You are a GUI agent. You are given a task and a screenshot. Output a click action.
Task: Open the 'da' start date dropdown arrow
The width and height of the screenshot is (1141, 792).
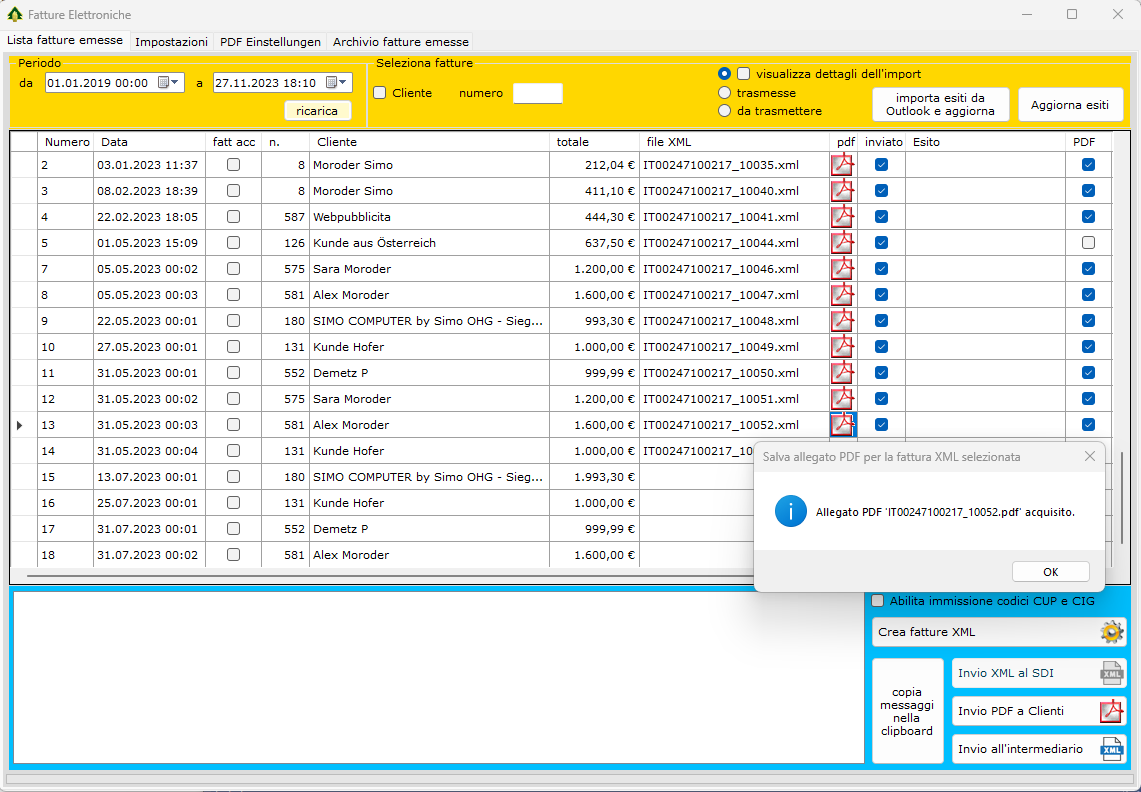point(175,83)
